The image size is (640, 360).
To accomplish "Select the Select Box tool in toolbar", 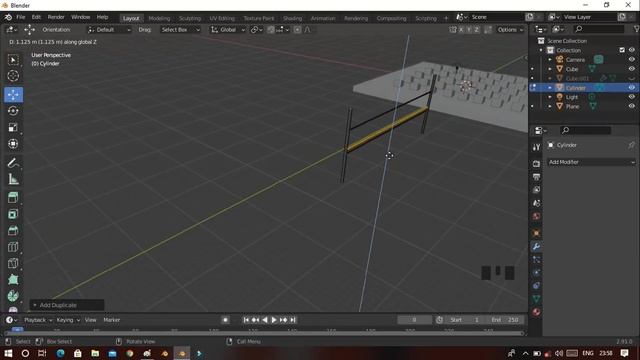I will [13, 60].
